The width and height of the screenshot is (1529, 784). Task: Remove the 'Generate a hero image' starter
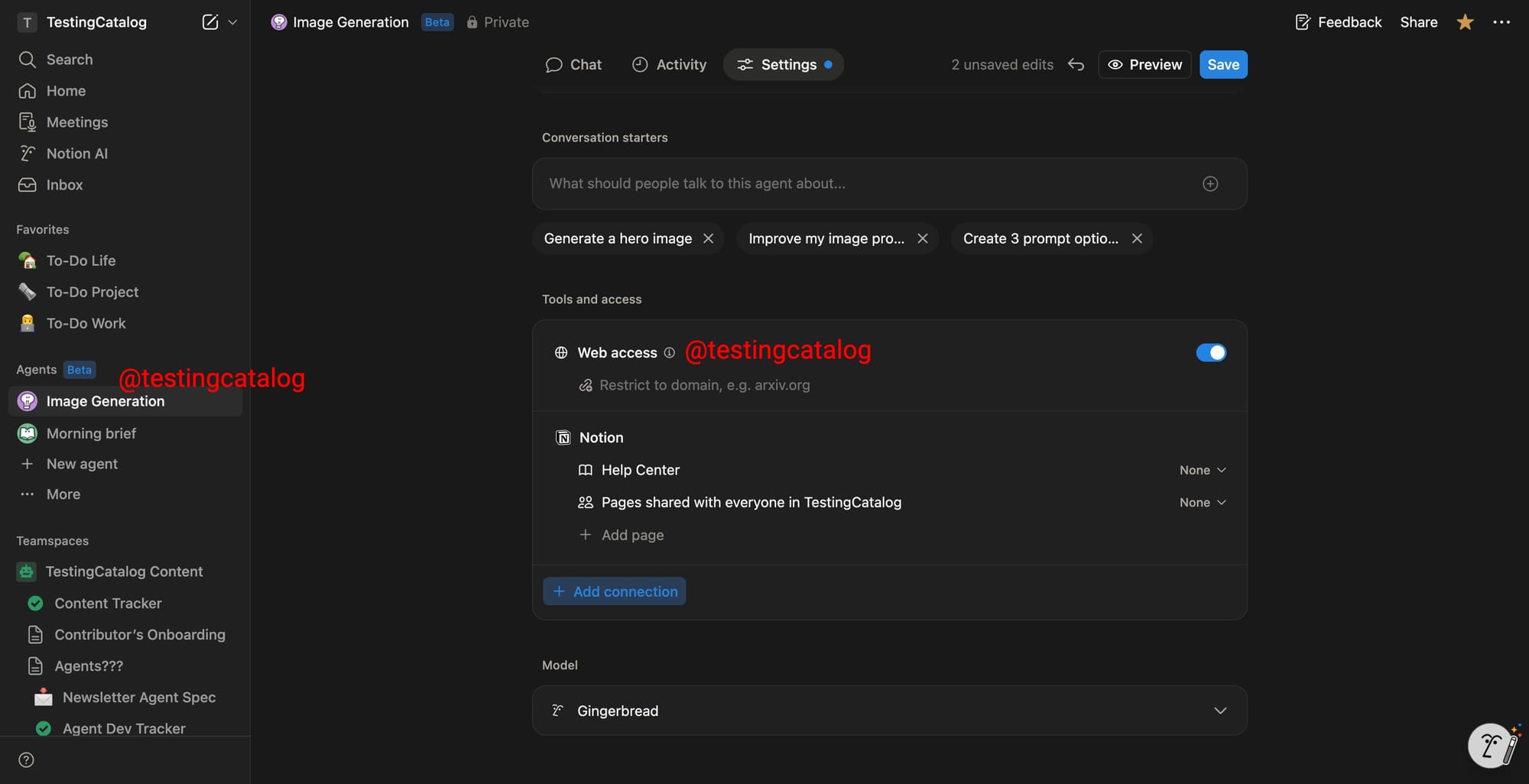tap(708, 238)
